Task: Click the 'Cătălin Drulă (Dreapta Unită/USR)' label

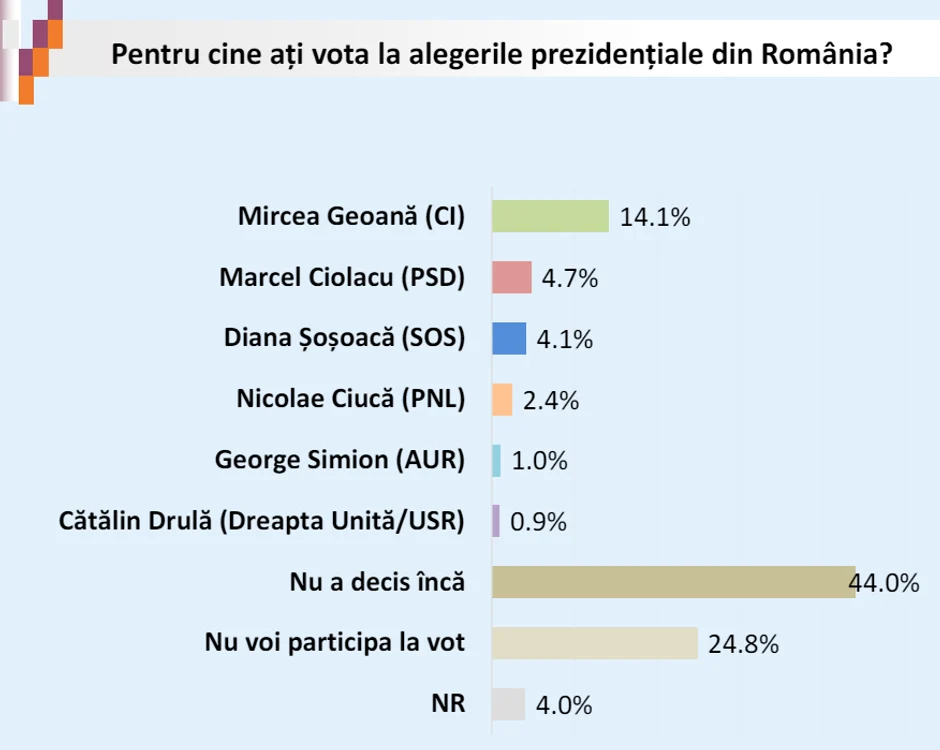Action: [x=262, y=521]
